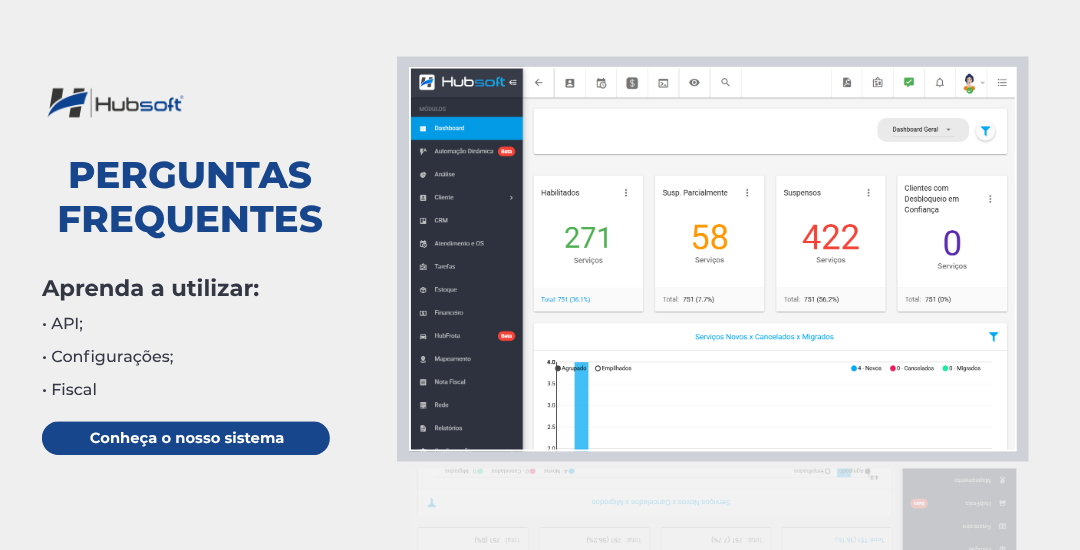Open Rede module in sidebar

click(467, 405)
